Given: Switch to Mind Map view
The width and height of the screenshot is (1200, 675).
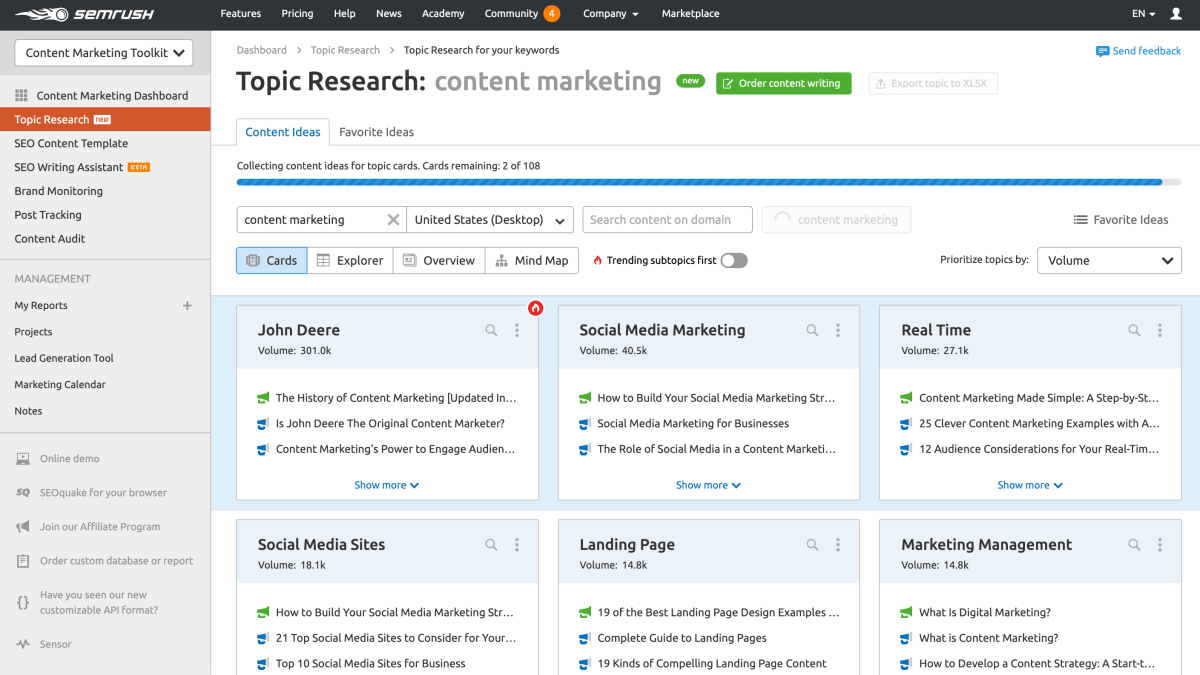Looking at the screenshot, I should (532, 260).
